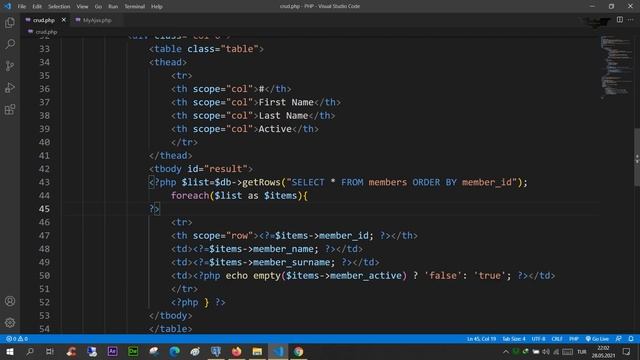Screen dimensions: 640x360
Task: Click the minimap code overview
Action: pos(616,67)
